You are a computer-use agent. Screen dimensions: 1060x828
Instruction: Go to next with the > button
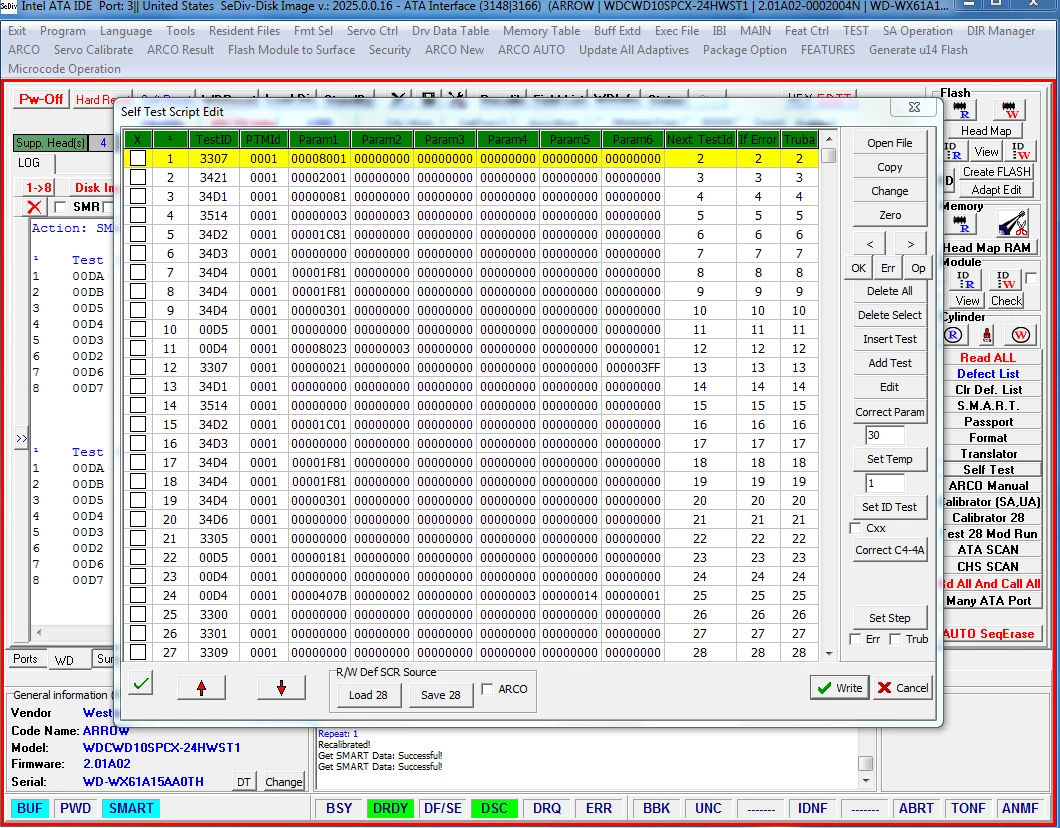tap(911, 244)
